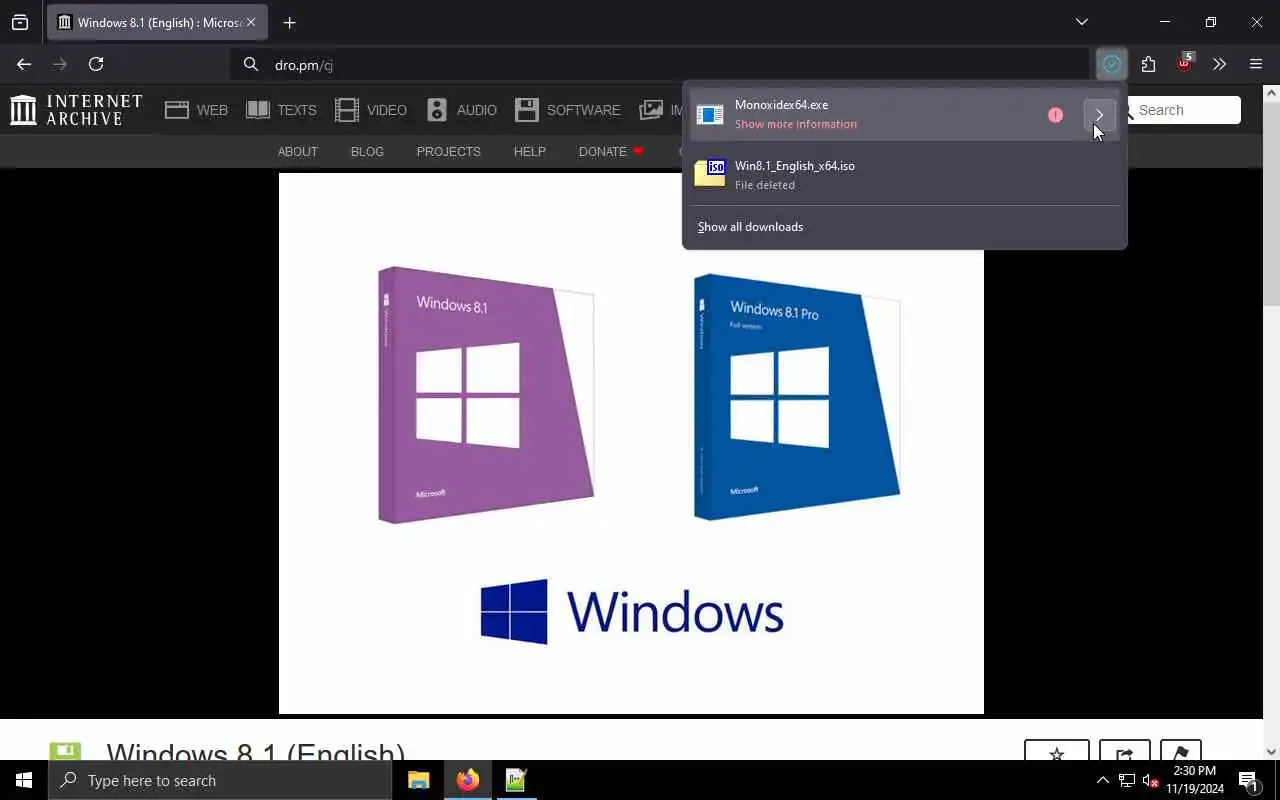Open Firefox View pinned icon
Screen dimensions: 1280x800
20,22
